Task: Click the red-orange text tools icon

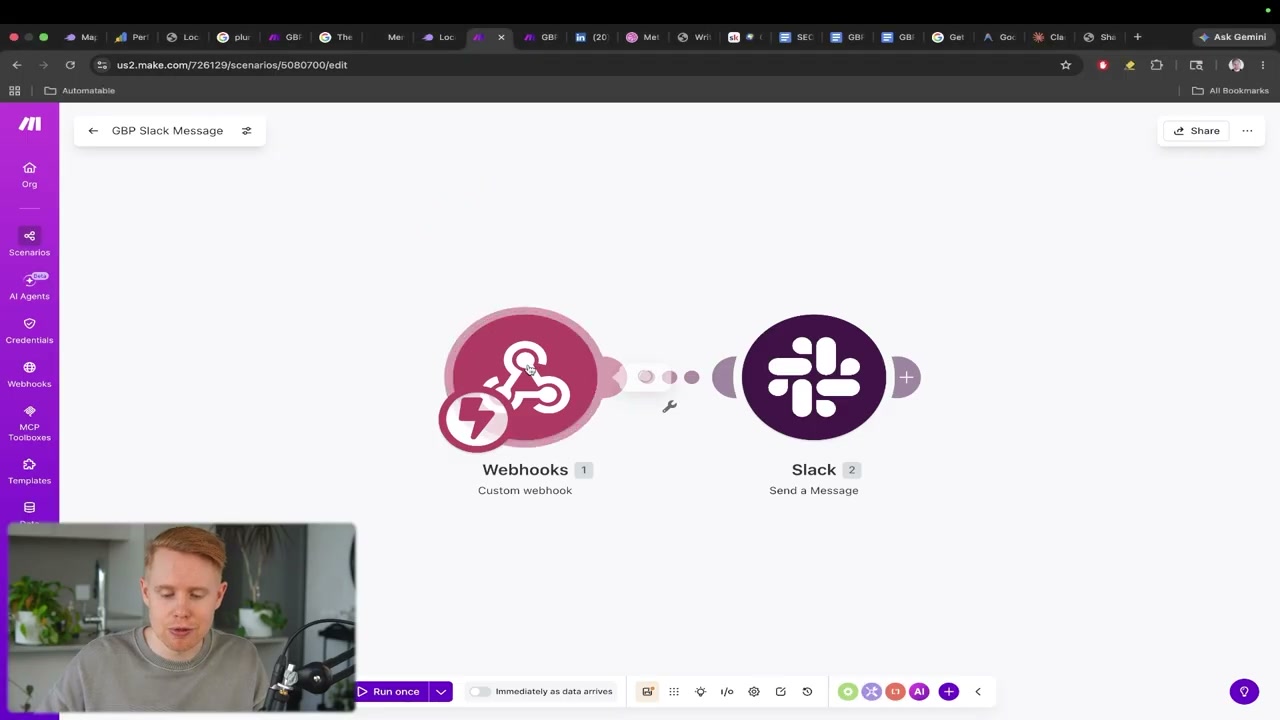Action: (896, 691)
